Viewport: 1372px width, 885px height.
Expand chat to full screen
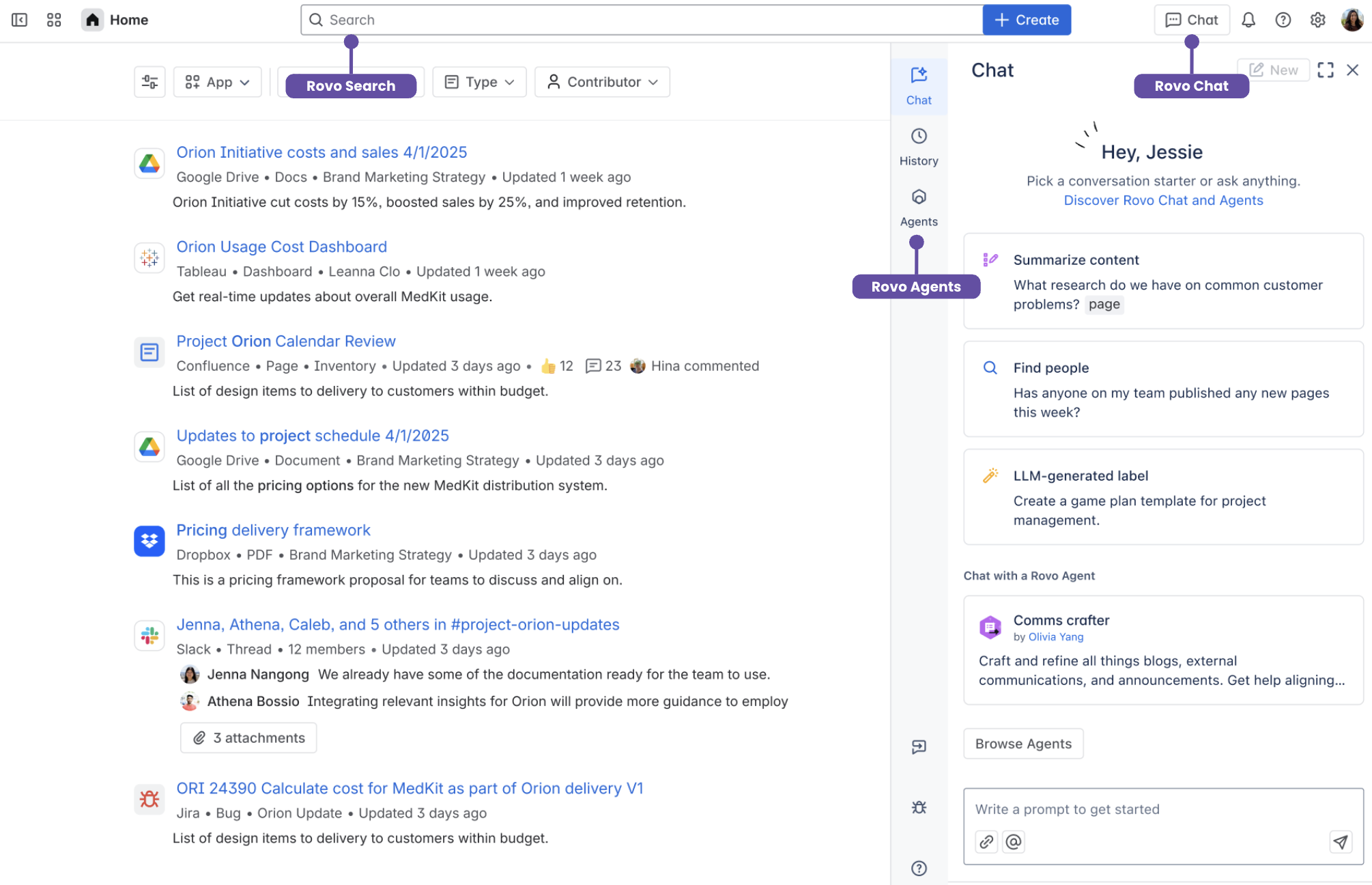coord(1325,70)
